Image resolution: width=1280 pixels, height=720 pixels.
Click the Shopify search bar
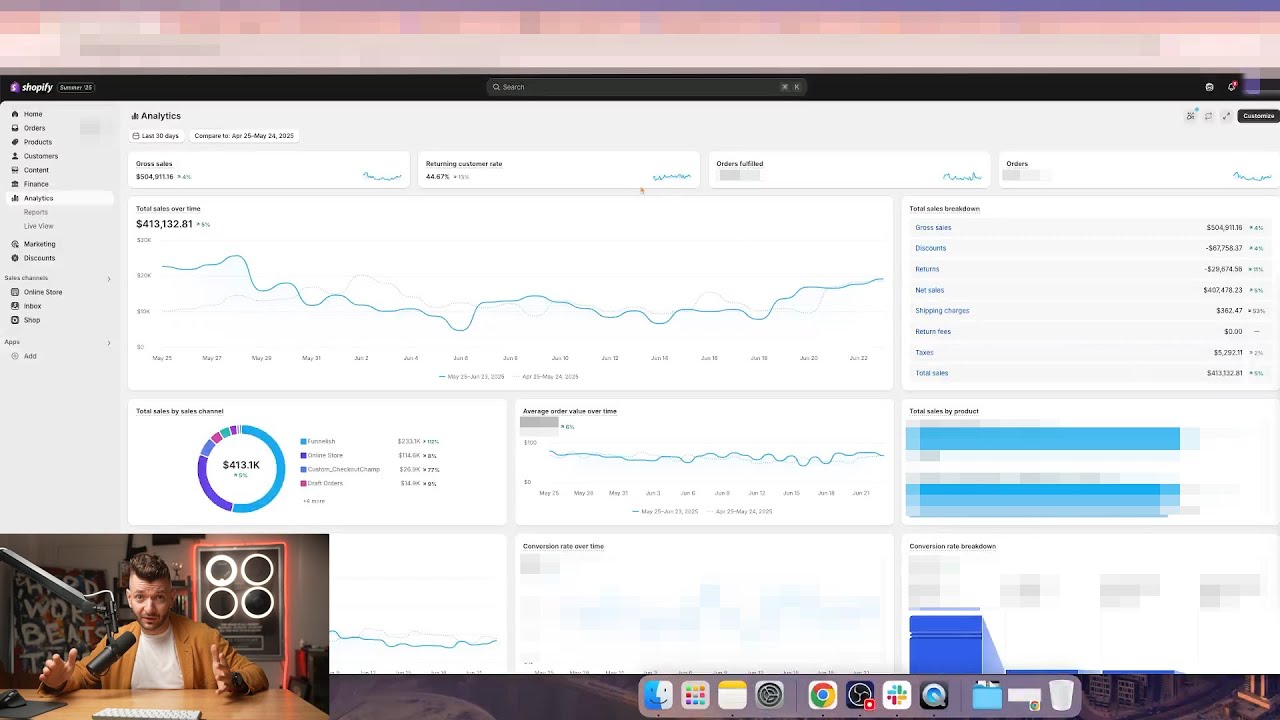coord(646,87)
